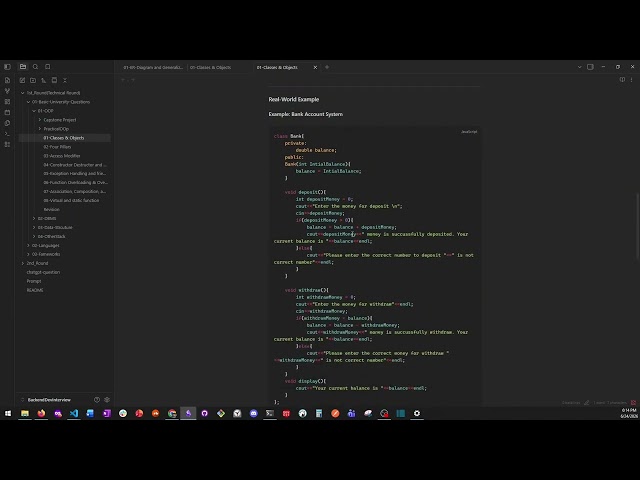Open the 06-Function Overloading note
640x480 pixels.
75,182
